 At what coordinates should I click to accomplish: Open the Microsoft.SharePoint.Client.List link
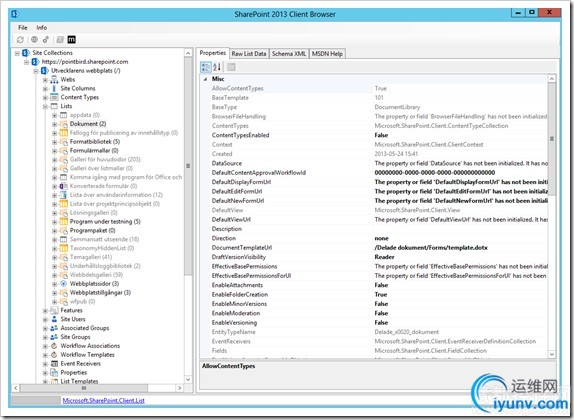[104, 401]
